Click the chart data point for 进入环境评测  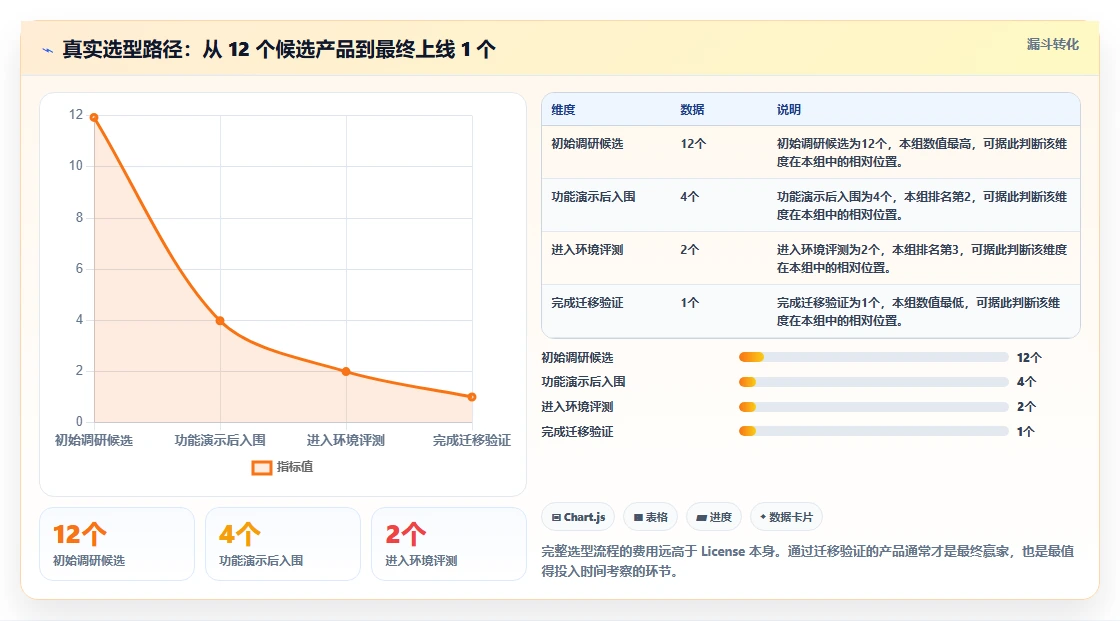[x=346, y=372]
